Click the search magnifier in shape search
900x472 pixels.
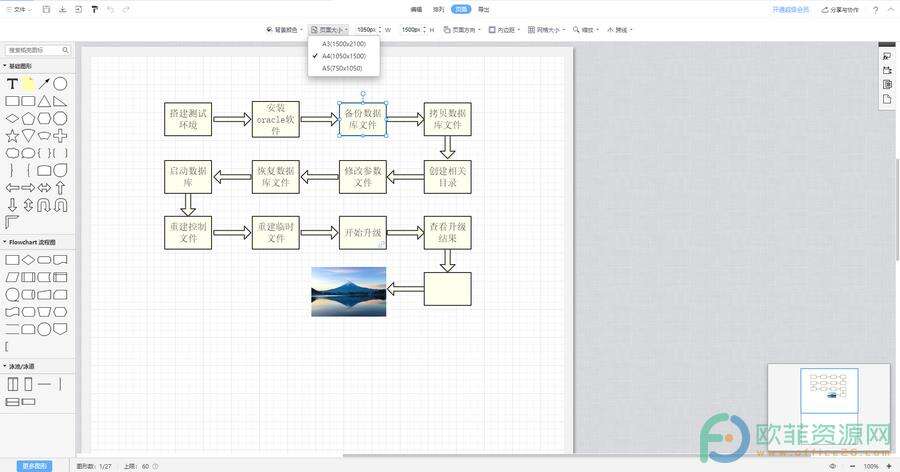tap(66, 49)
